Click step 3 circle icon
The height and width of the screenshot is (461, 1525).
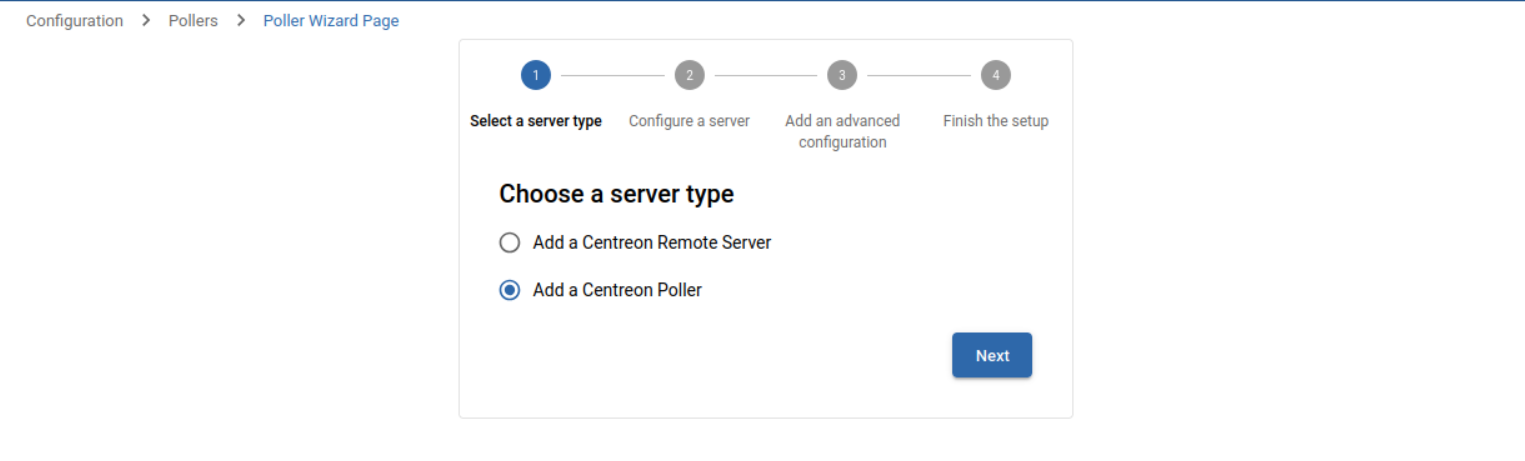pyautogui.click(x=842, y=75)
